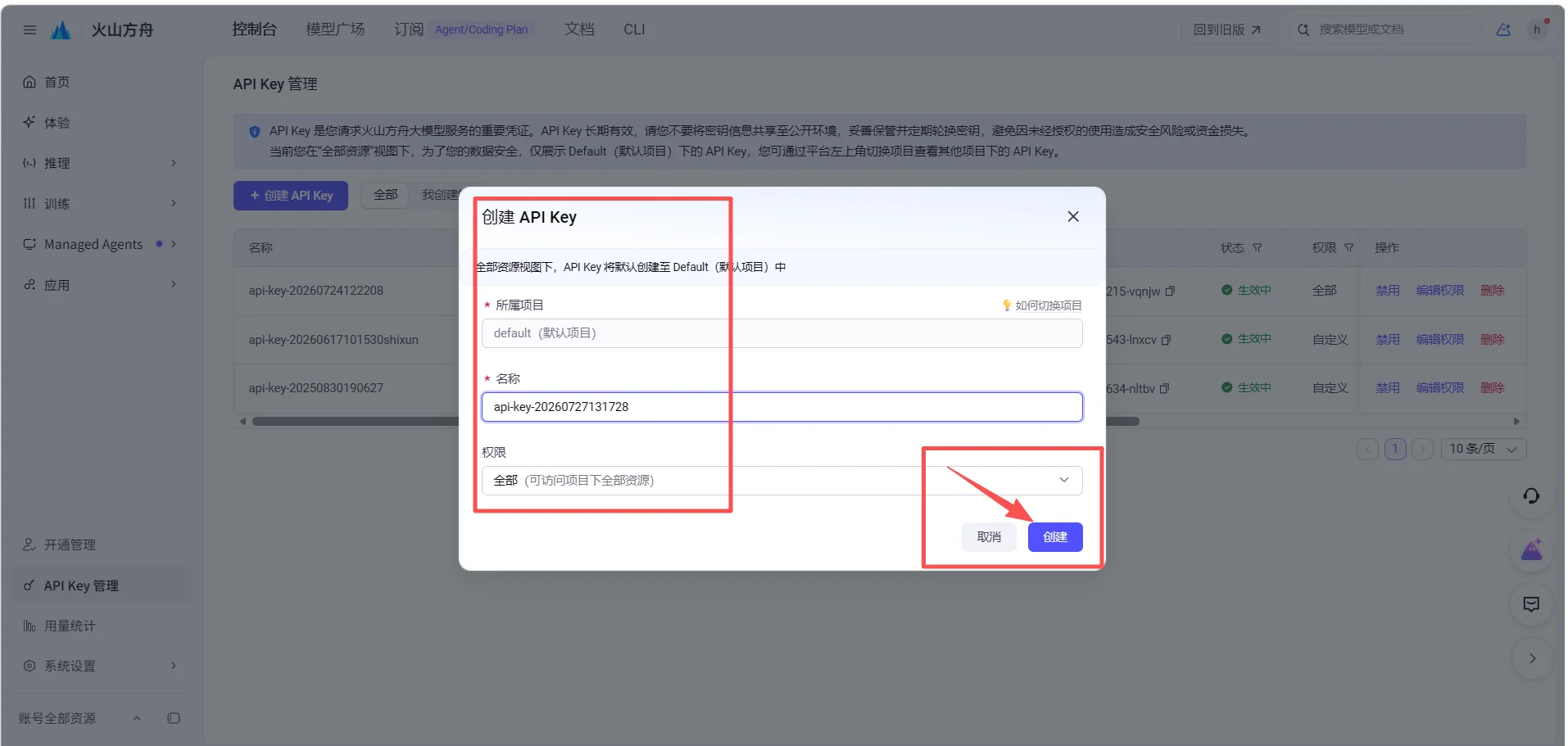The image size is (1568, 746).
Task: Switch to the 控制台 top tab
Action: click(255, 29)
